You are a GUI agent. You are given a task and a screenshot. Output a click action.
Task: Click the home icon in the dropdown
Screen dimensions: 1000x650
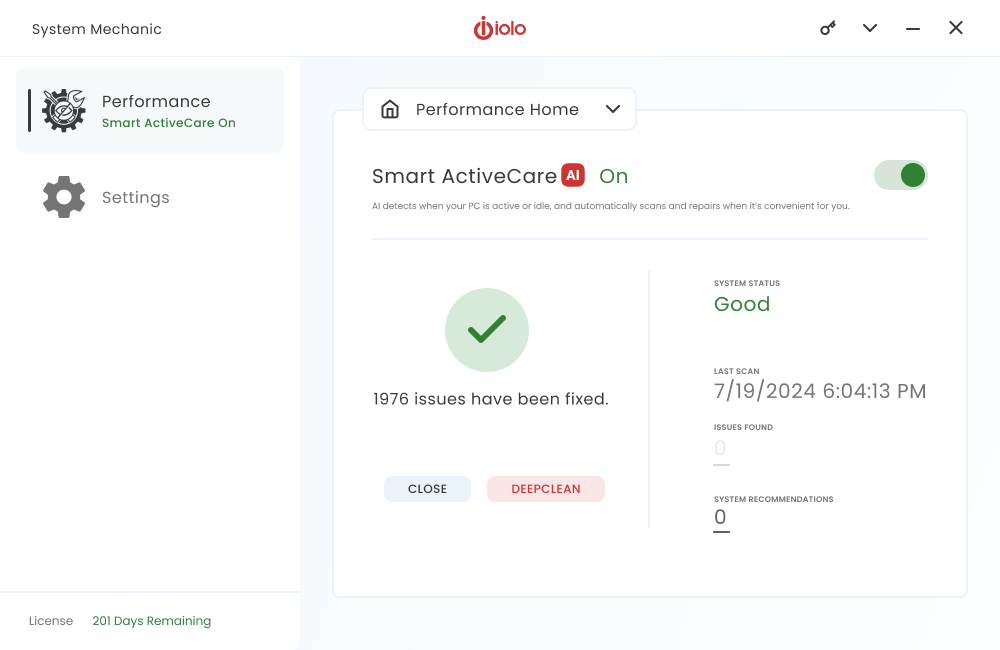coord(390,110)
